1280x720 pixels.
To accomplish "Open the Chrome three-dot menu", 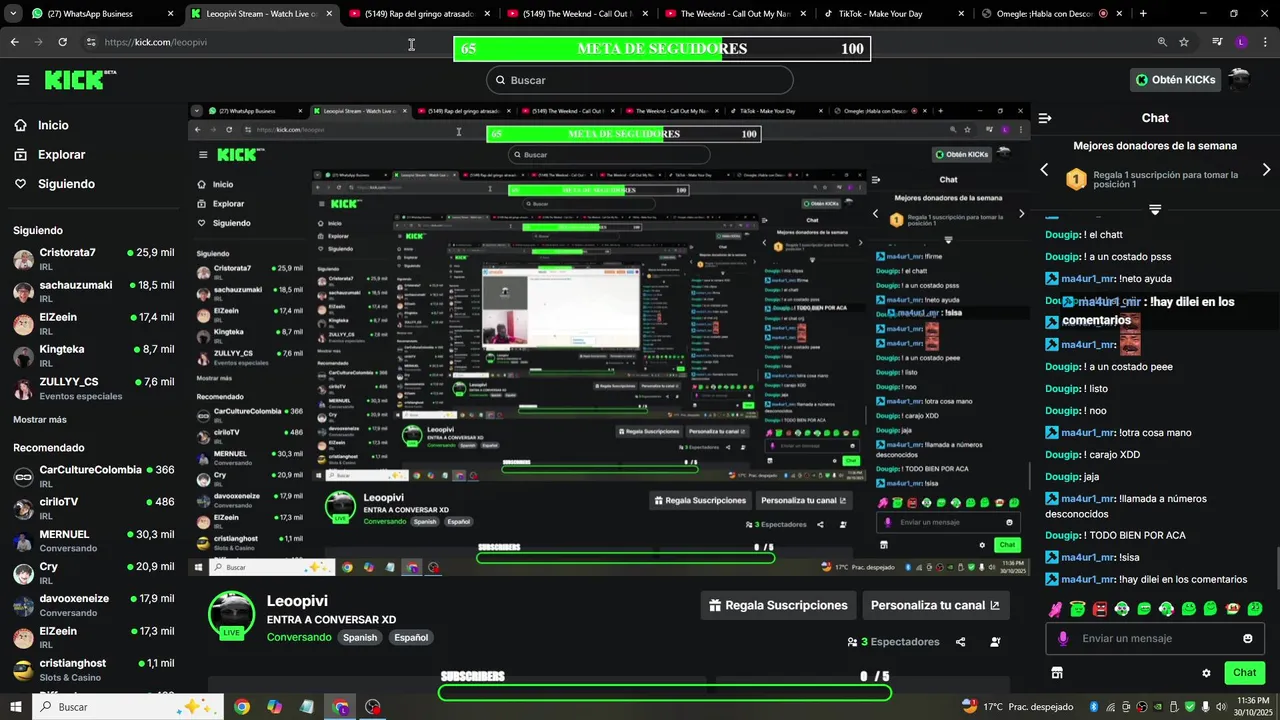I will 1264,42.
